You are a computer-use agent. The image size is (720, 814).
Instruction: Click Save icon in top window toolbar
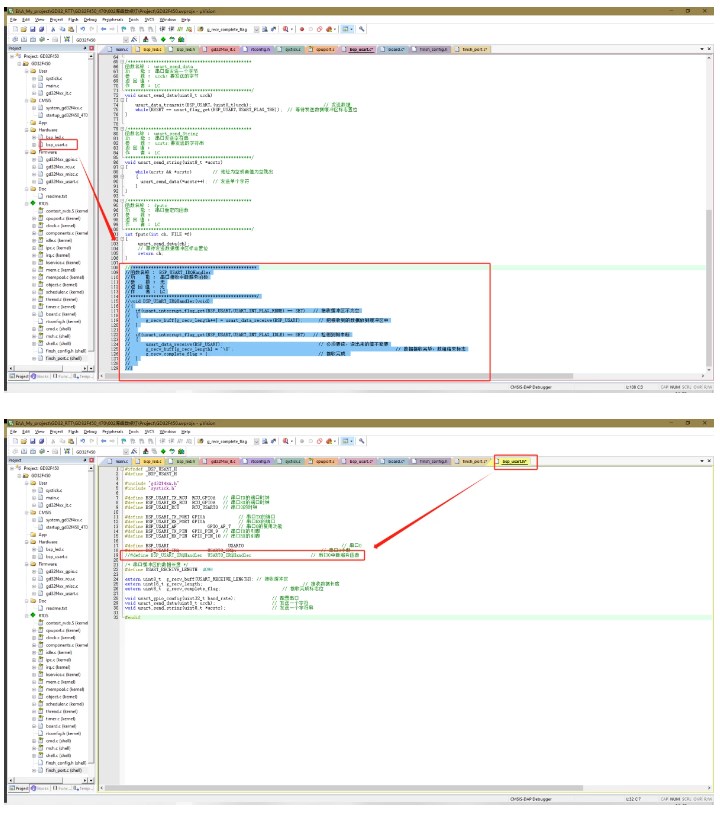[32, 30]
